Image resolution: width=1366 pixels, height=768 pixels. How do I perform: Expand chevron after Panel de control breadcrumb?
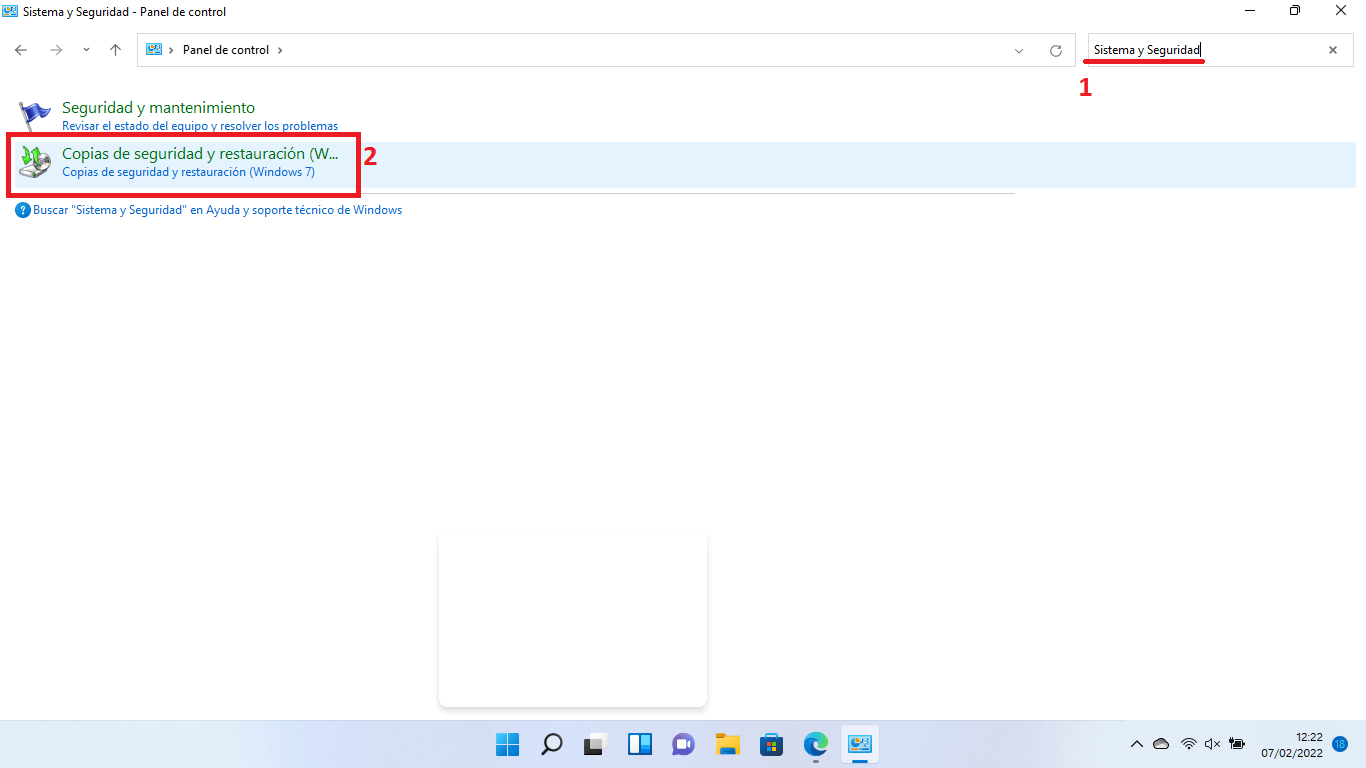(x=280, y=50)
